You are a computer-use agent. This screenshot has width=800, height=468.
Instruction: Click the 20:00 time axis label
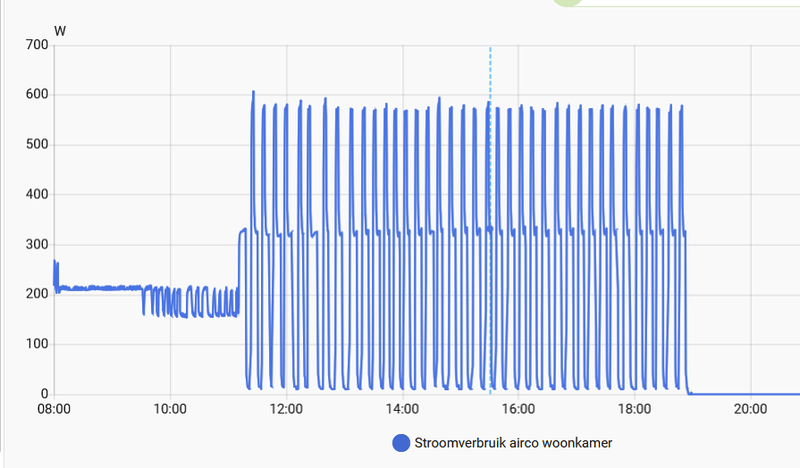tap(751, 409)
